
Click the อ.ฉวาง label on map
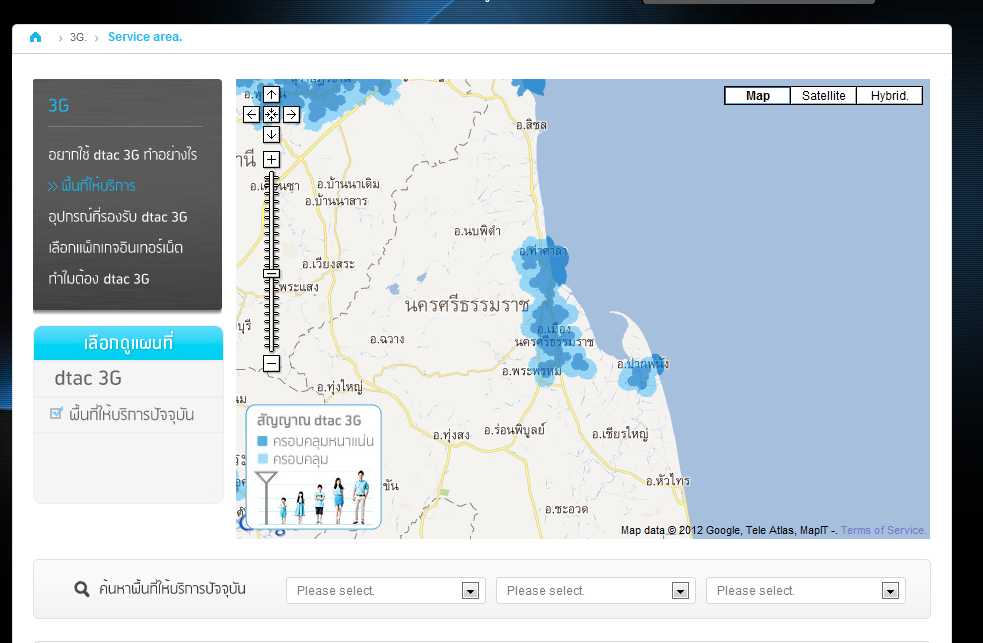pos(387,339)
